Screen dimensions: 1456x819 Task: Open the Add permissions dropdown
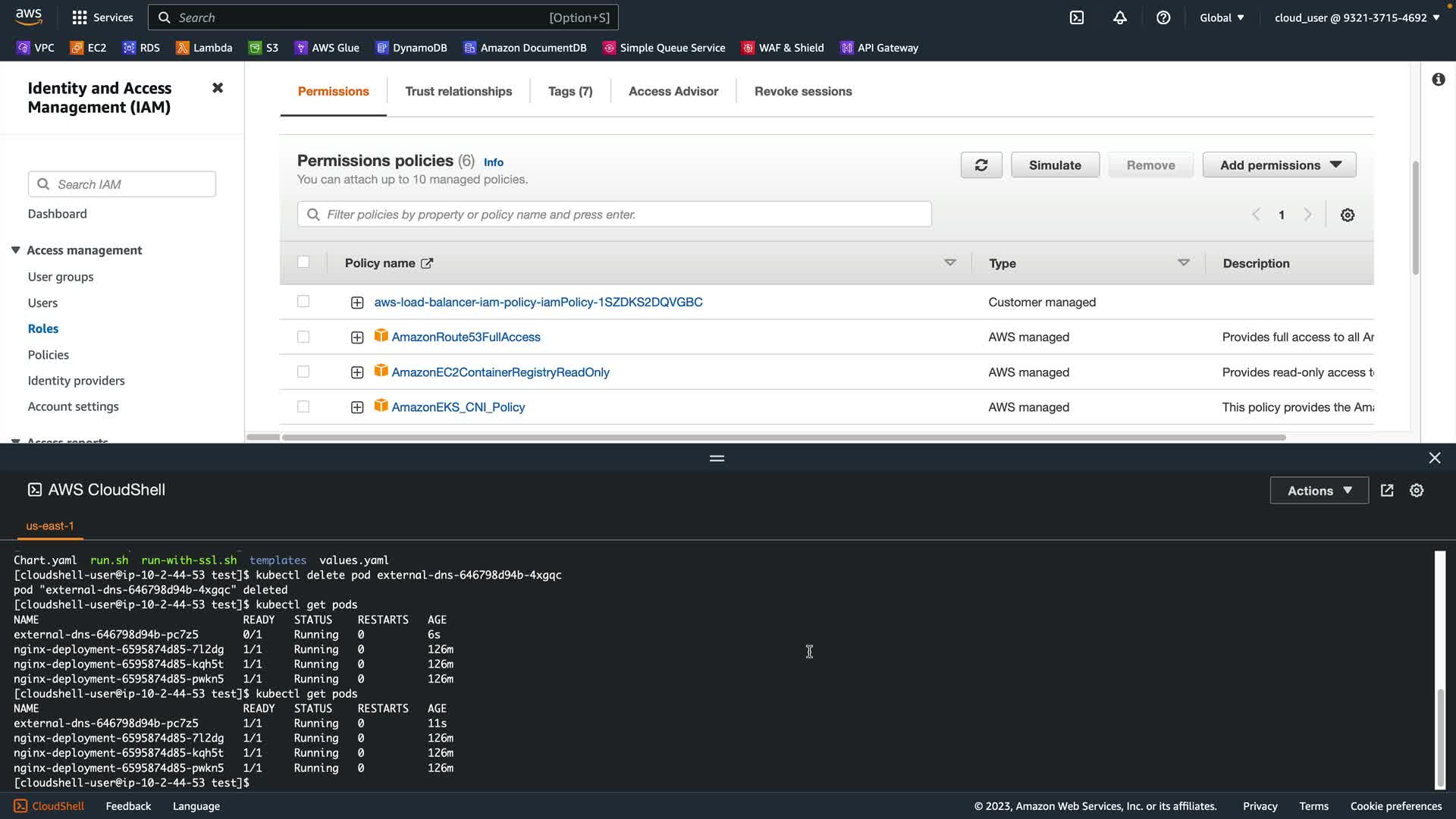click(1279, 165)
